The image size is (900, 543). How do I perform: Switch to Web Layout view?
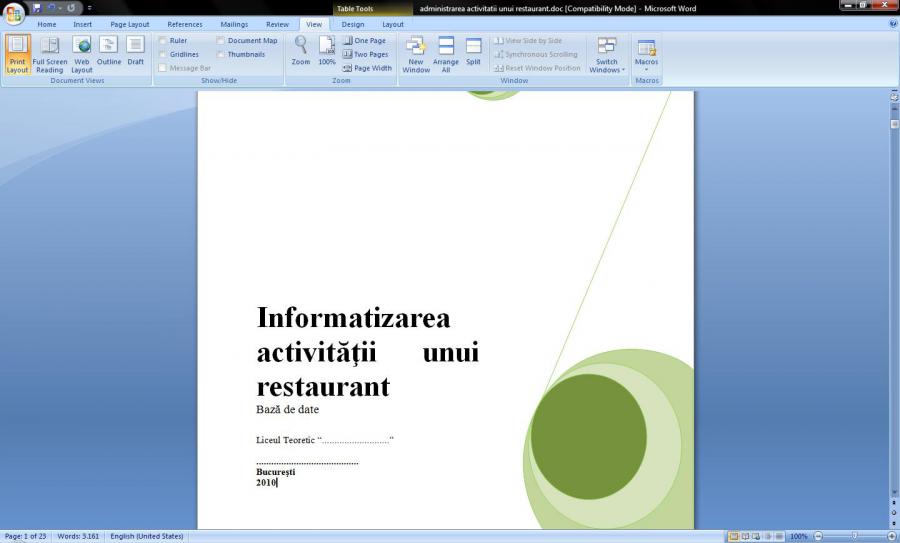[82, 54]
